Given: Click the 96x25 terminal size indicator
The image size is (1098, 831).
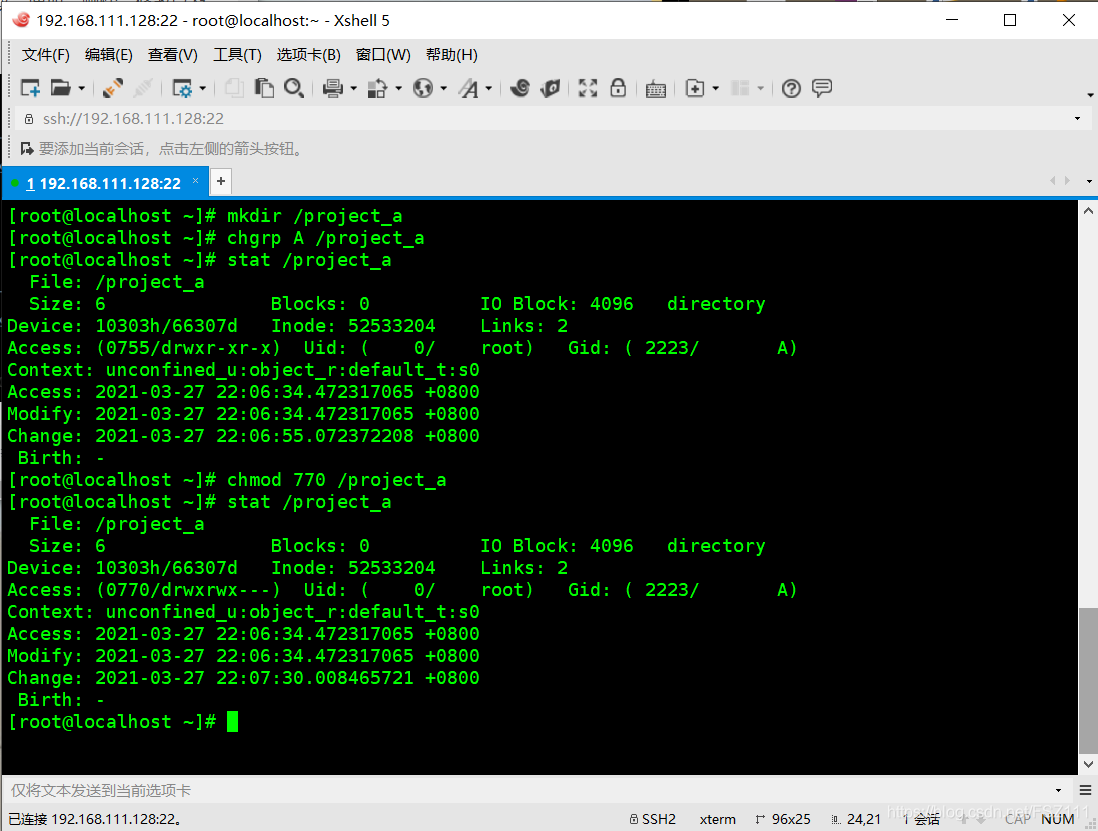Looking at the screenshot, I should (x=783, y=819).
